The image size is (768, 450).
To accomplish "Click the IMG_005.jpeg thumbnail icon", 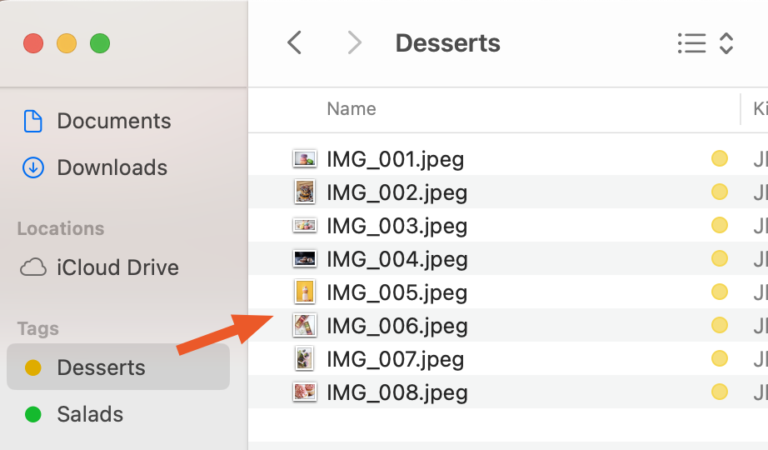I will pos(305,292).
